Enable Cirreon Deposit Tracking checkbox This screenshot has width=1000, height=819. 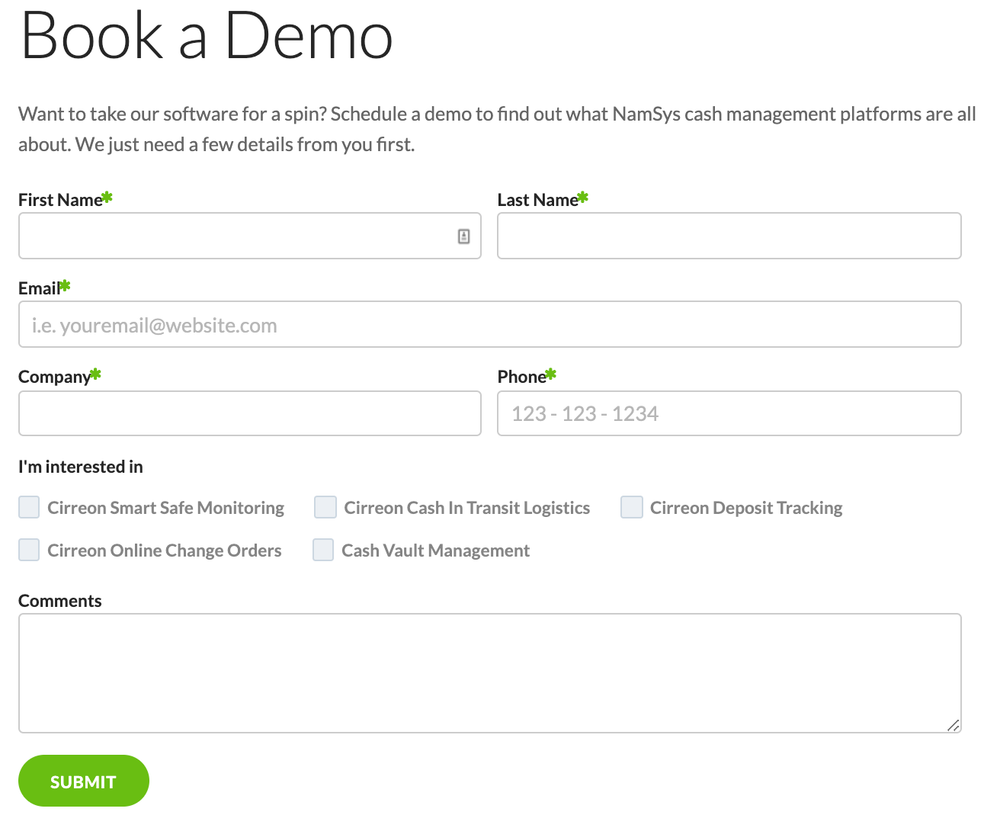631,508
